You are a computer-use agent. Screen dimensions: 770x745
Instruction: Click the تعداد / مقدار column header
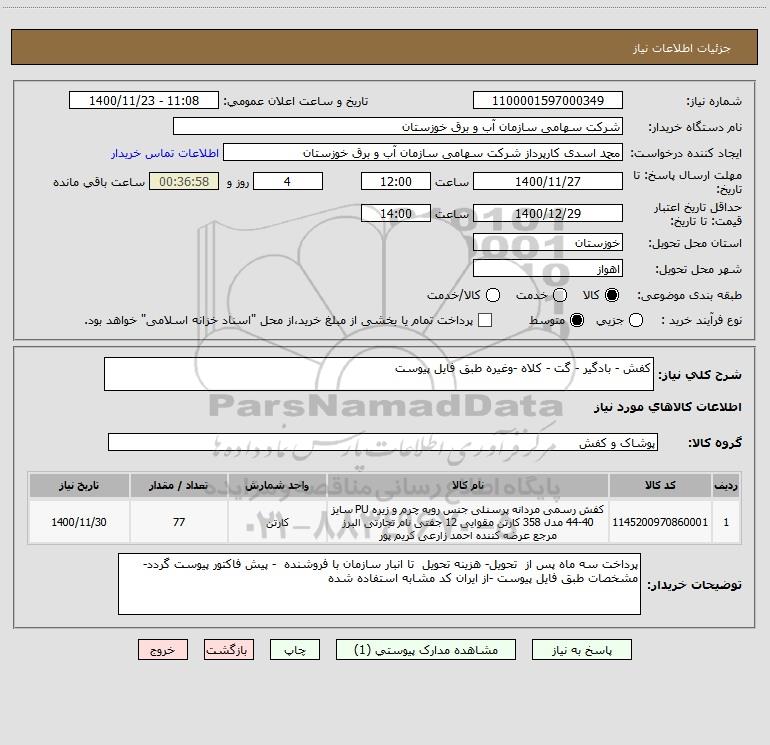click(179, 485)
